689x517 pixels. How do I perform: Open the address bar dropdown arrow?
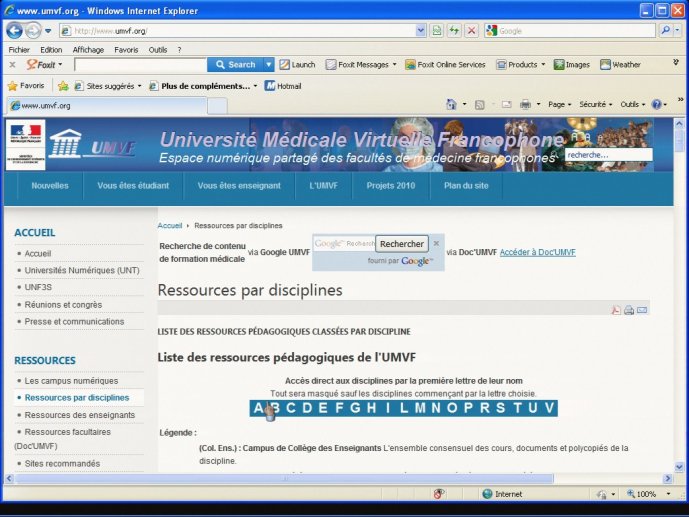[421, 30]
